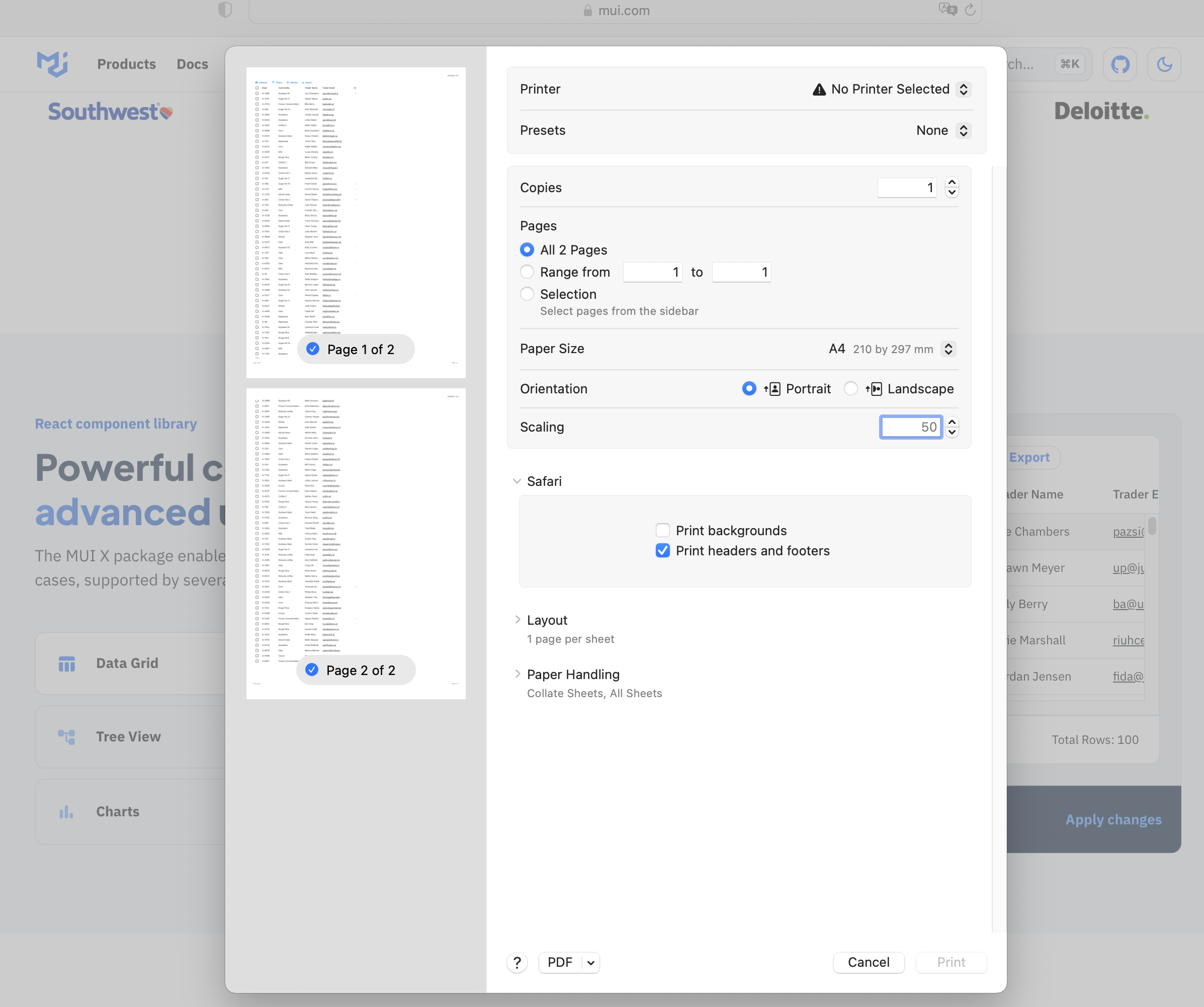Click the help question mark in print dialog
Screen dimensions: 1204x1007
517,962
